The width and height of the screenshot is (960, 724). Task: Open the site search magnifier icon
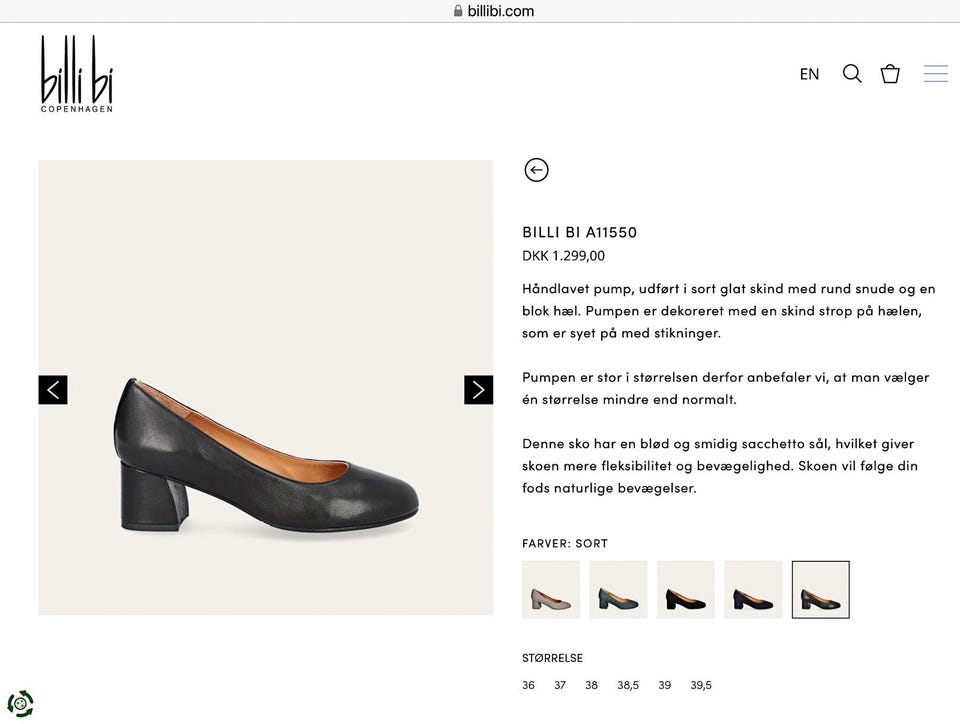(x=852, y=74)
